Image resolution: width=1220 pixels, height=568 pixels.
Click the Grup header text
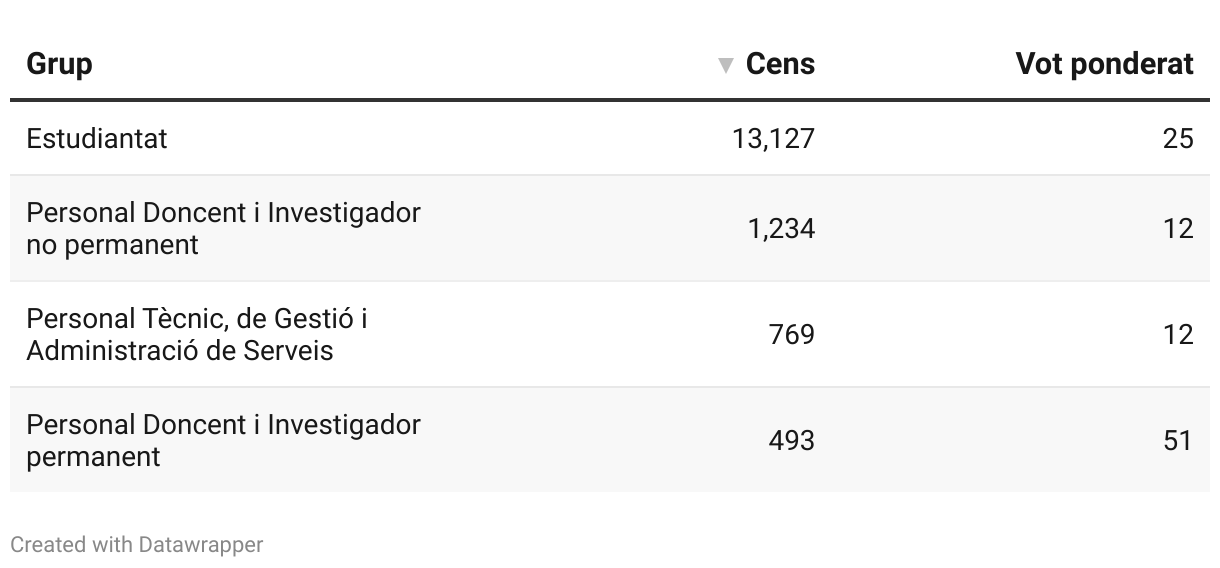(59, 64)
